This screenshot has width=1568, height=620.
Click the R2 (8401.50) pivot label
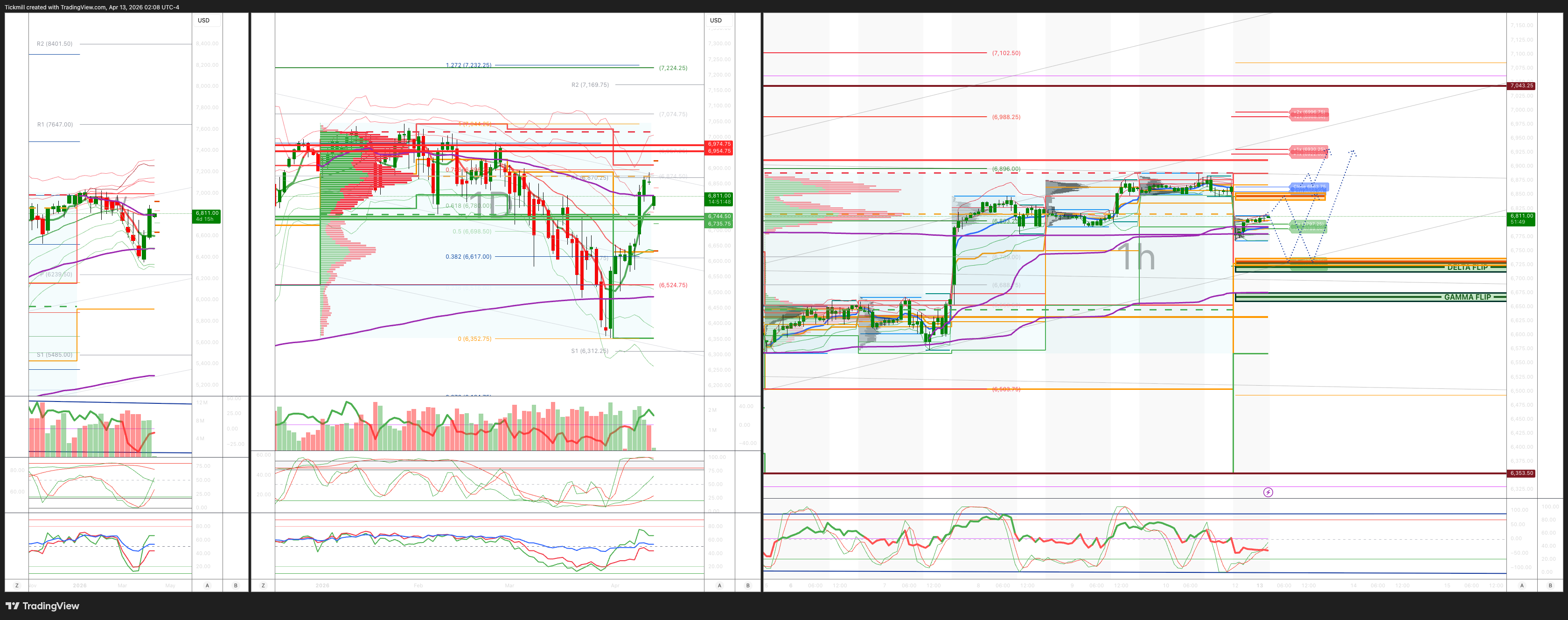54,44
